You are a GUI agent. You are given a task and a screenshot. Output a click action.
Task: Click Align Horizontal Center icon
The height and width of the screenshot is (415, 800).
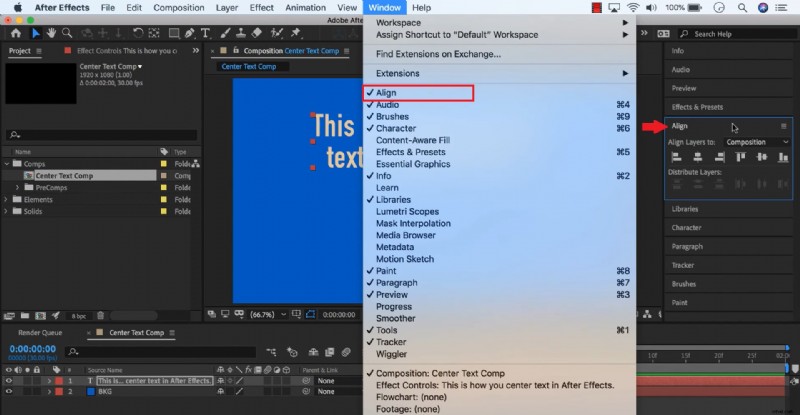tap(698, 157)
